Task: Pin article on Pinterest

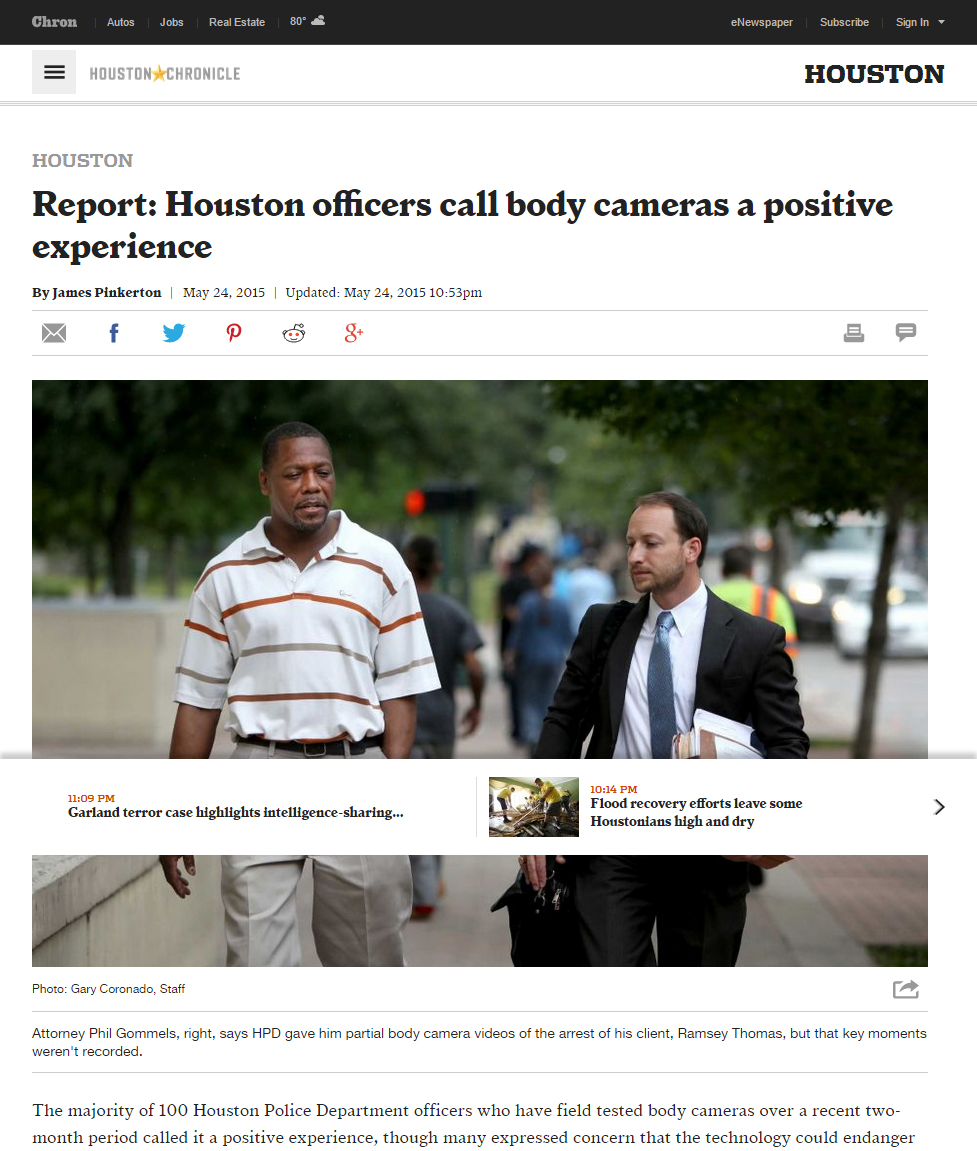Action: coord(233,333)
